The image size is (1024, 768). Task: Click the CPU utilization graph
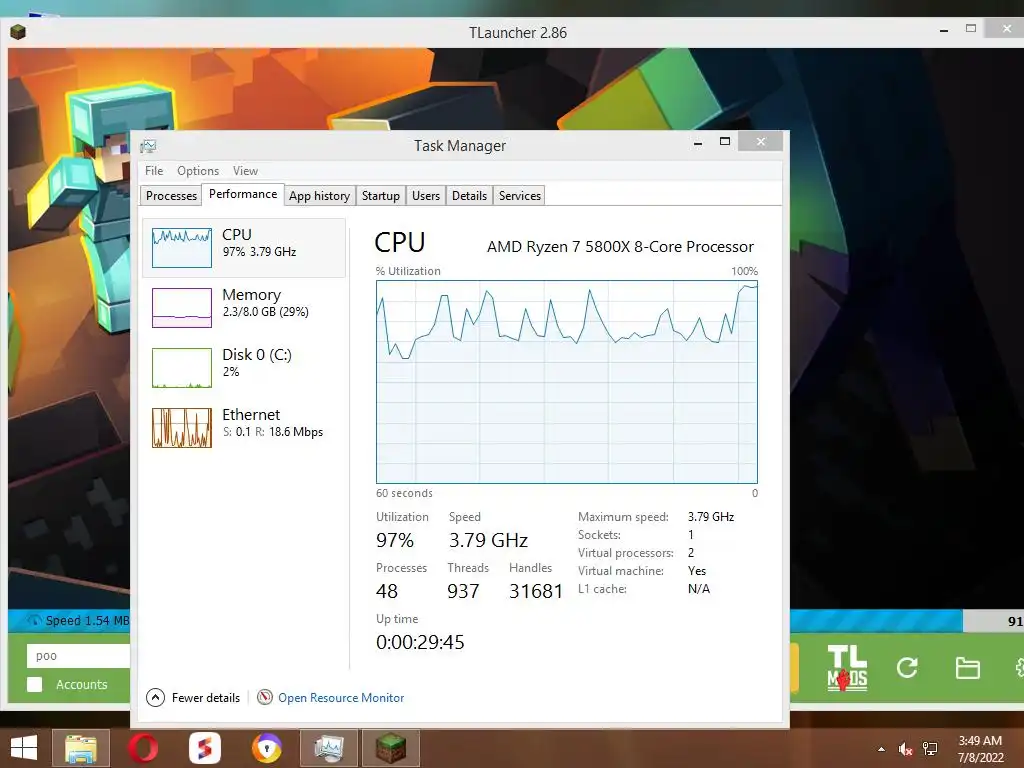click(566, 382)
